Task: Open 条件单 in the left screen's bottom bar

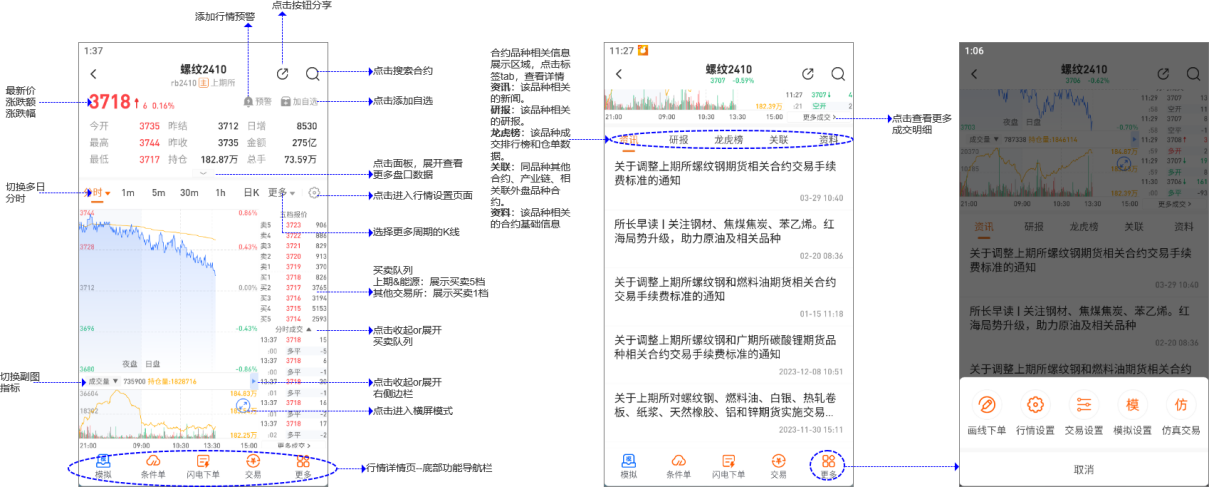Action: tap(153, 466)
